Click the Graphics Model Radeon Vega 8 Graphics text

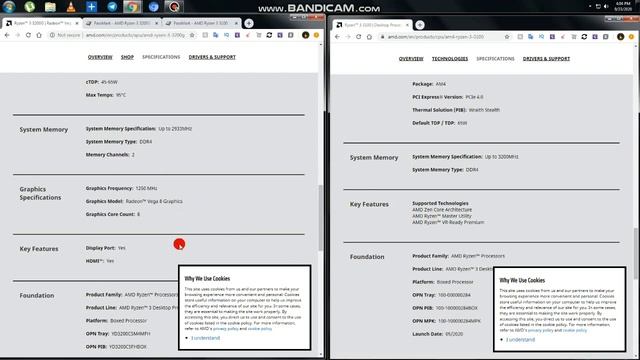coord(134,201)
